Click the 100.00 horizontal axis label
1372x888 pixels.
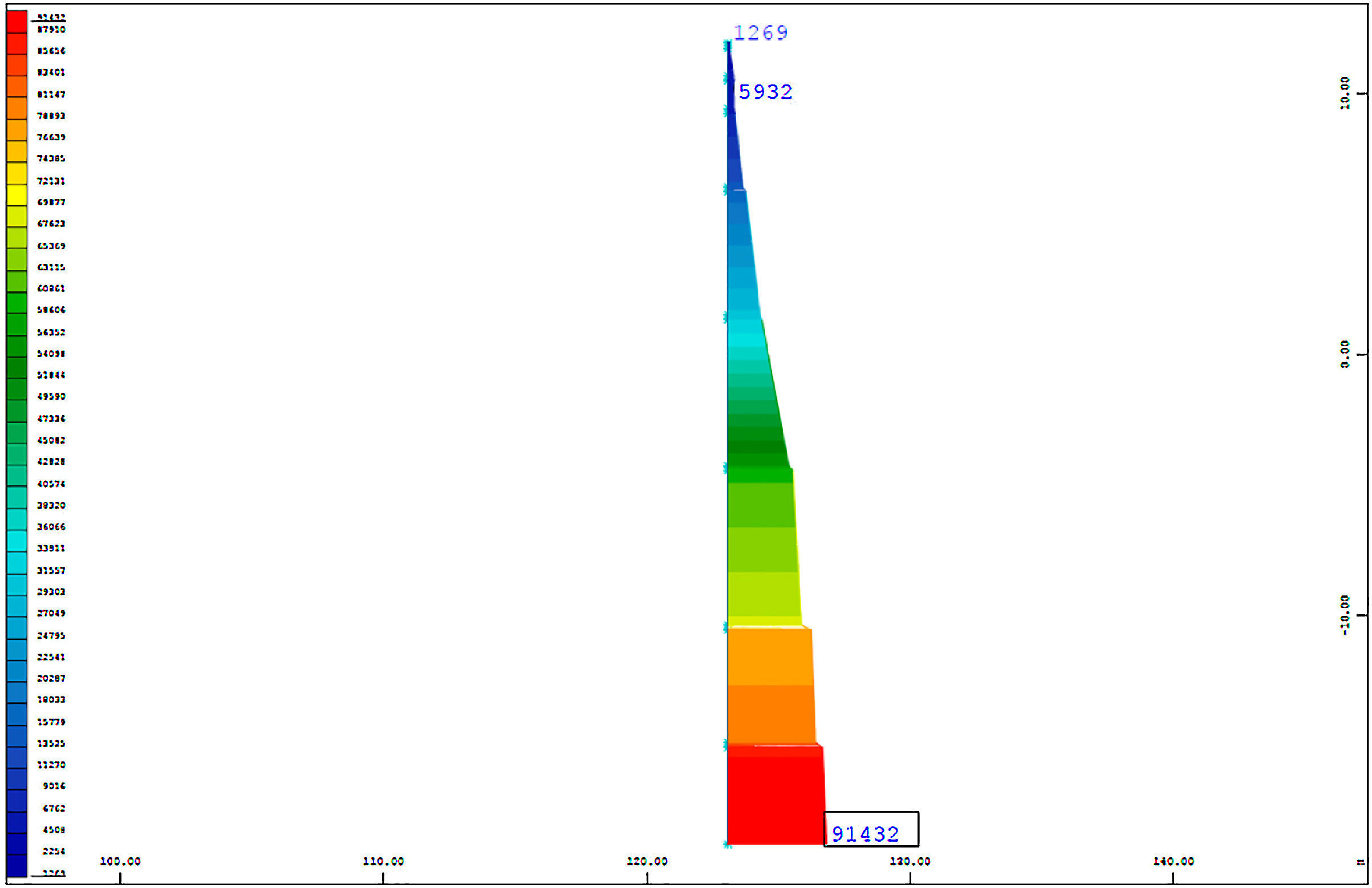tap(120, 861)
